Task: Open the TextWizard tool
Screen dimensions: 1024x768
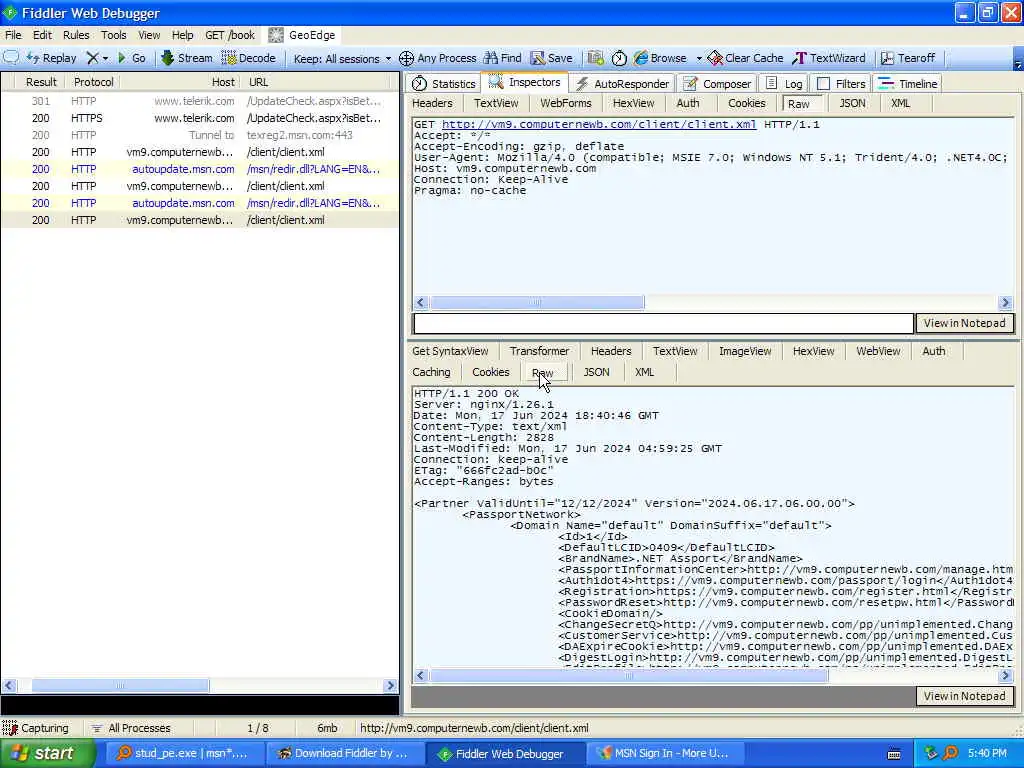Action: click(829, 58)
